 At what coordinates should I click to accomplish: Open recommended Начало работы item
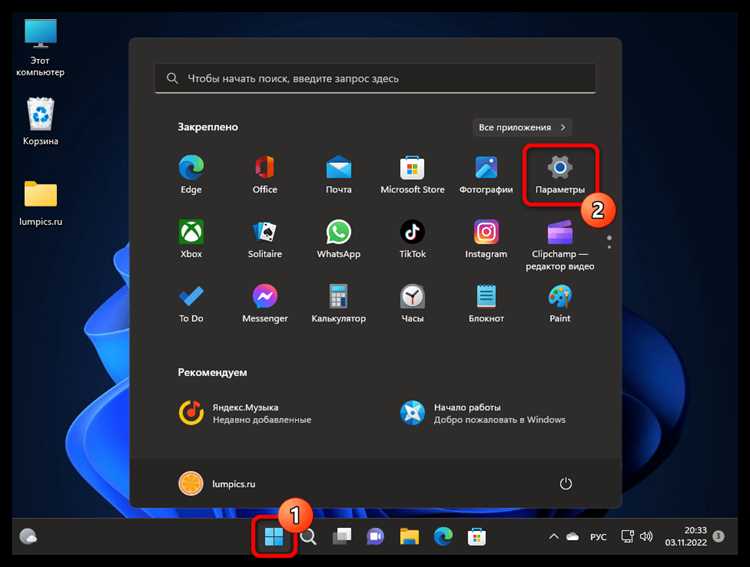point(482,413)
